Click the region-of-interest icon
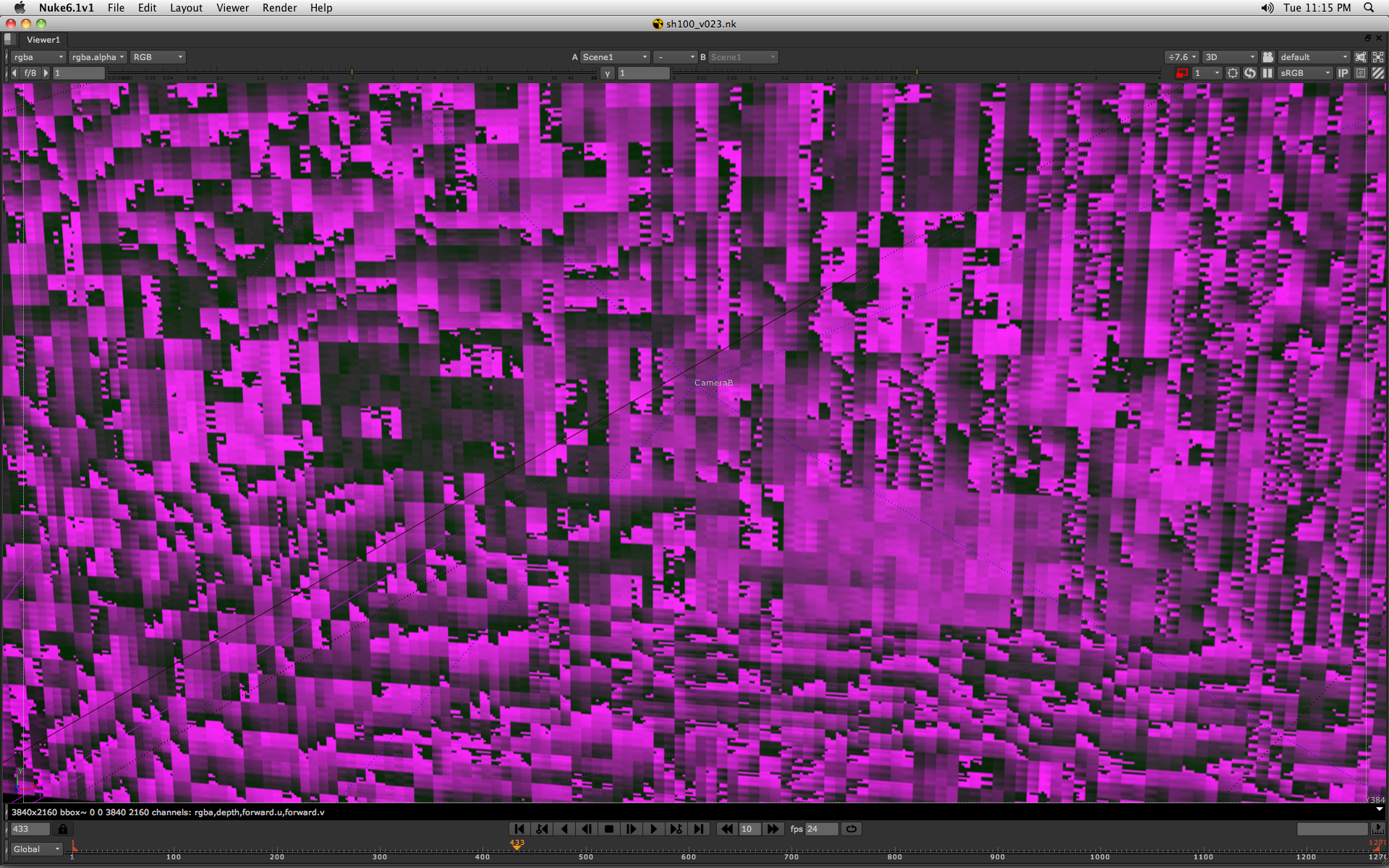The width and height of the screenshot is (1389, 868). [1233, 73]
